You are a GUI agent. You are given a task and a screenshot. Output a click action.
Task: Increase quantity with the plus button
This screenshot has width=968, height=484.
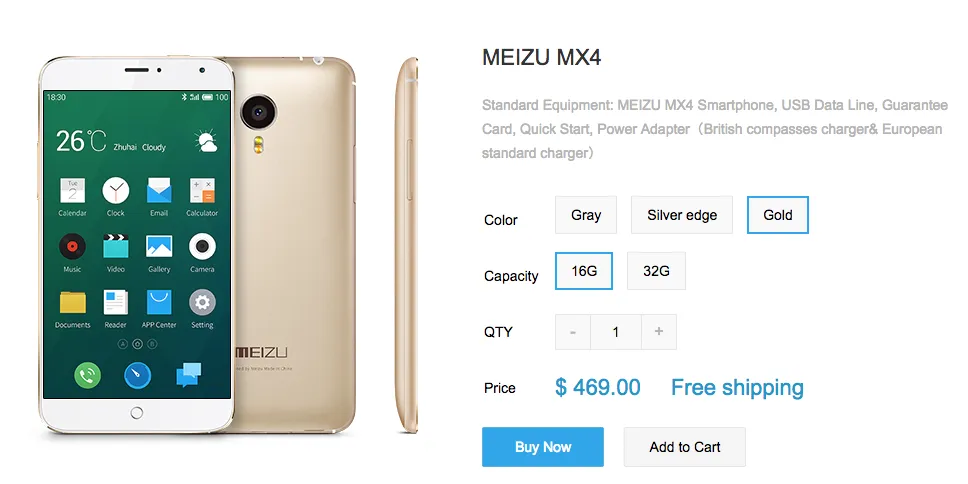(659, 332)
